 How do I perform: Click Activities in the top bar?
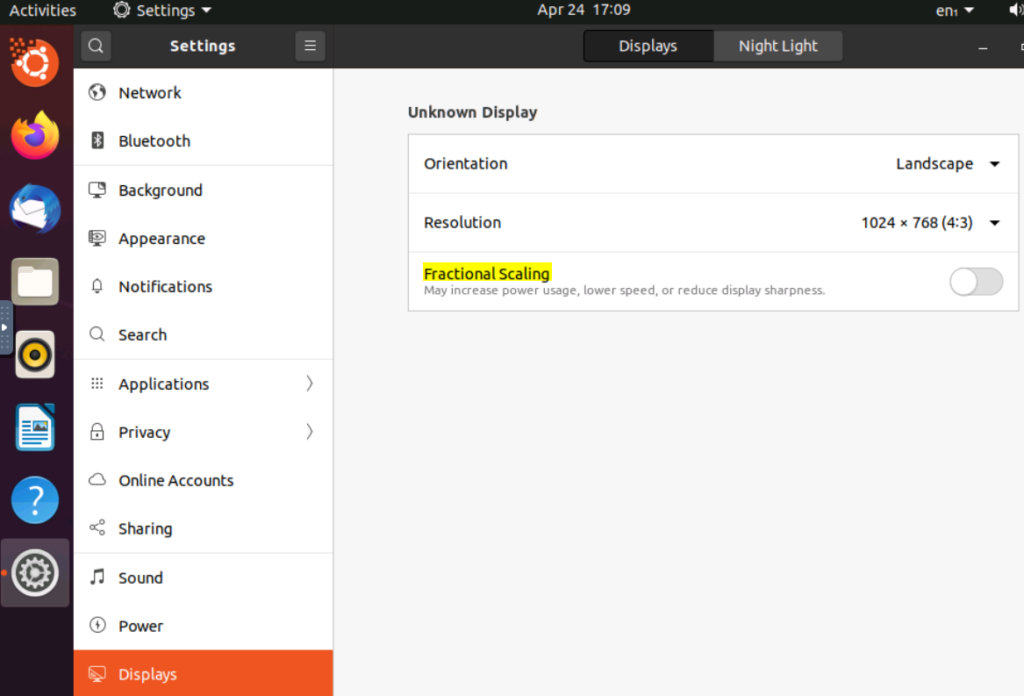tap(42, 10)
